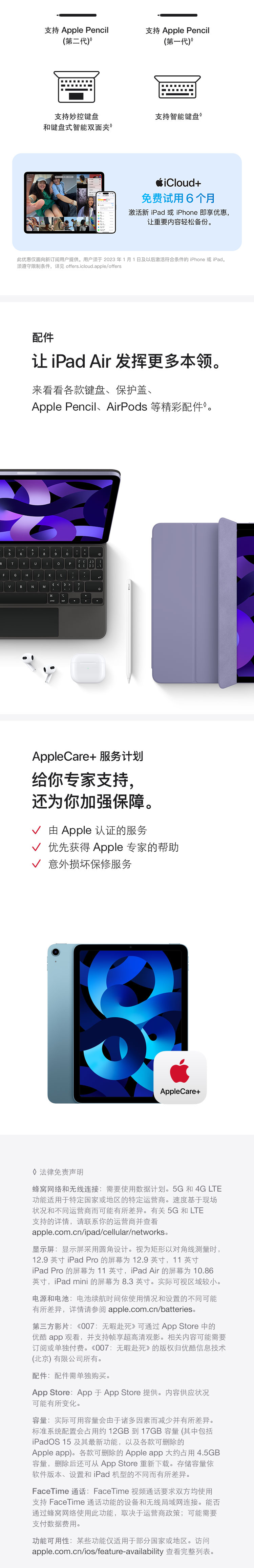Click the AirPods charging case image
This screenshot has height=1568, width=254.
(88, 668)
